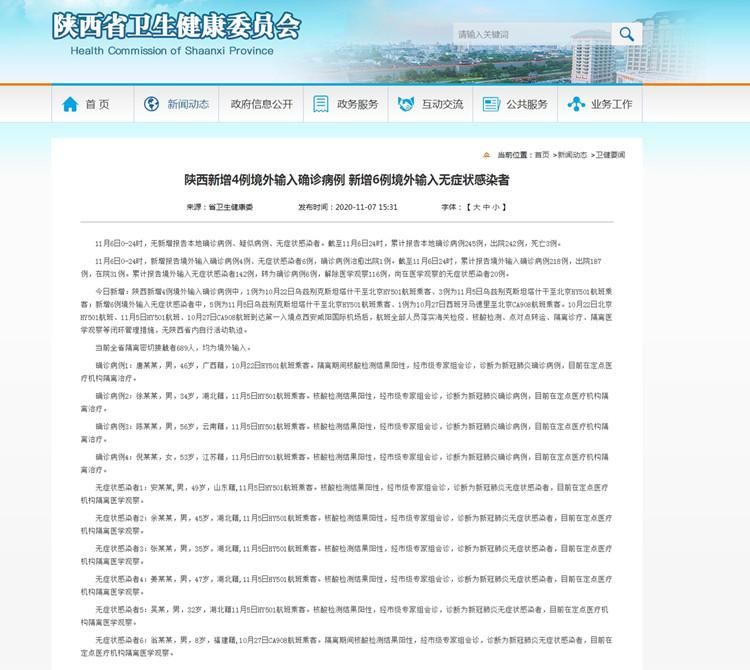Click publish time 2020-11-07 15:31
The height and width of the screenshot is (670, 750).
(x=366, y=207)
